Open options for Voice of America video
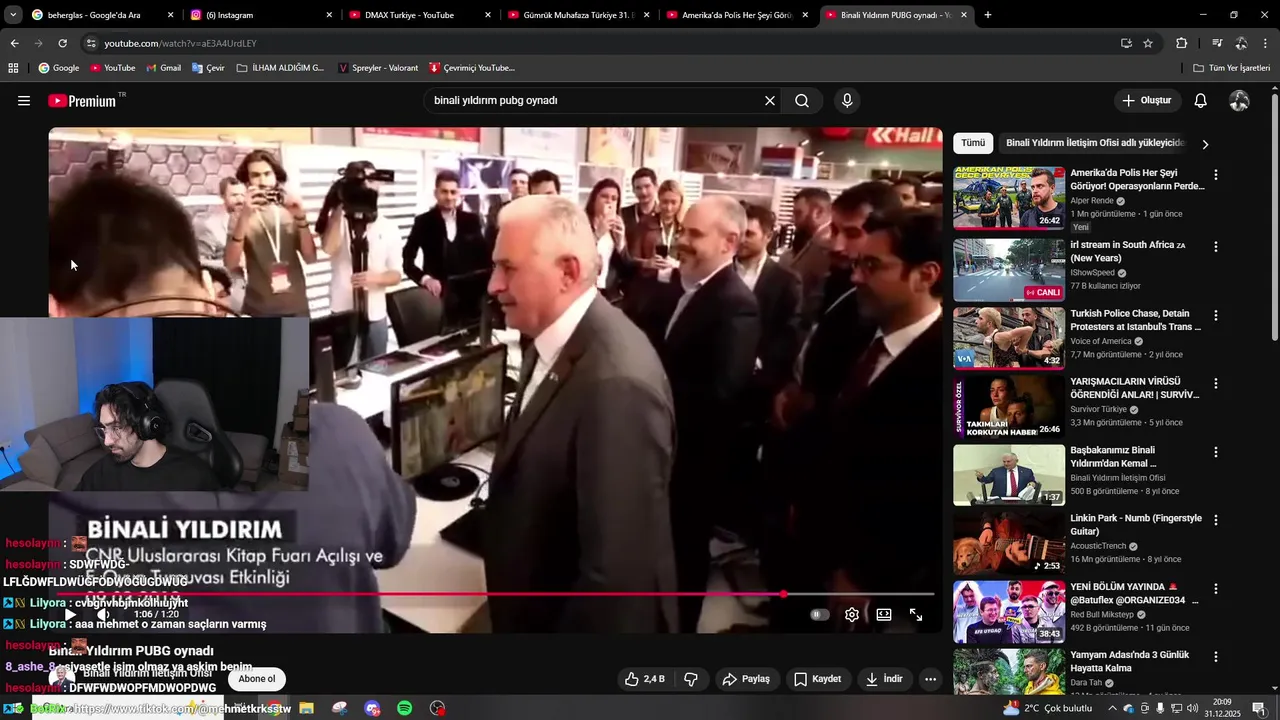The width and height of the screenshot is (1280, 720). [x=1216, y=315]
